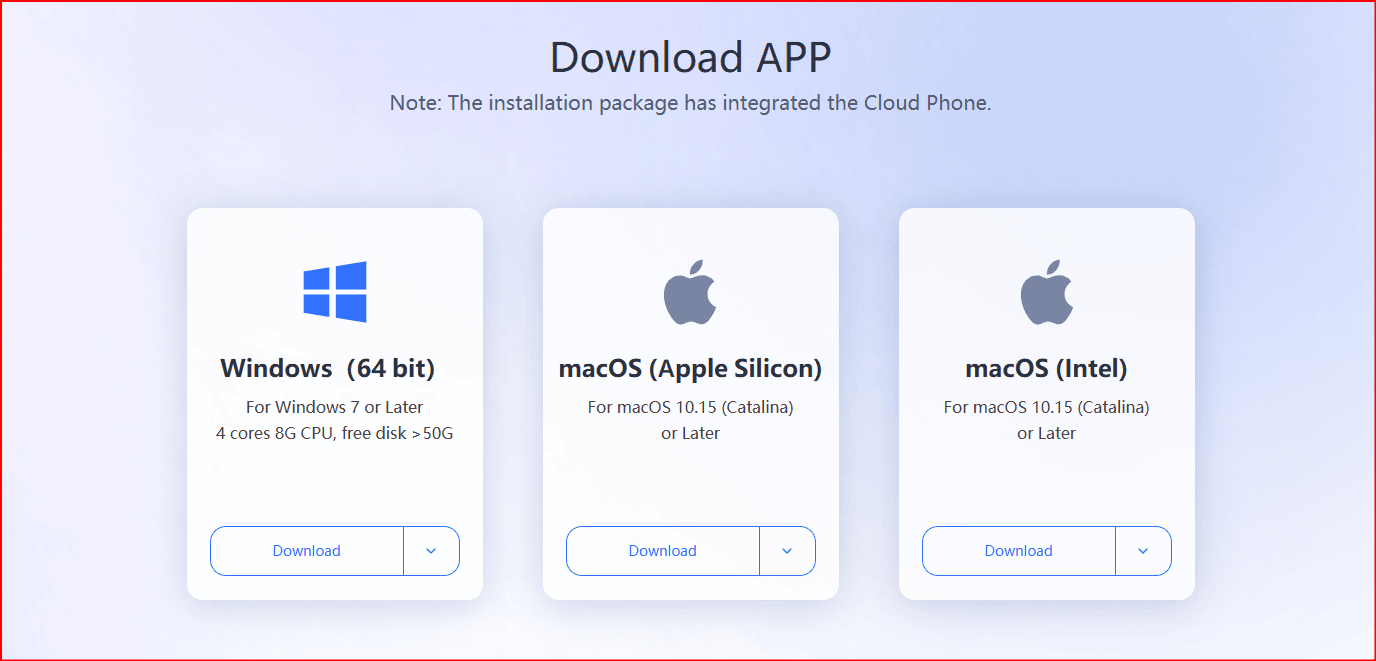The image size is (1376, 661).
Task: Click the Apple logo on the macOS Intel card
Action: 1046,292
